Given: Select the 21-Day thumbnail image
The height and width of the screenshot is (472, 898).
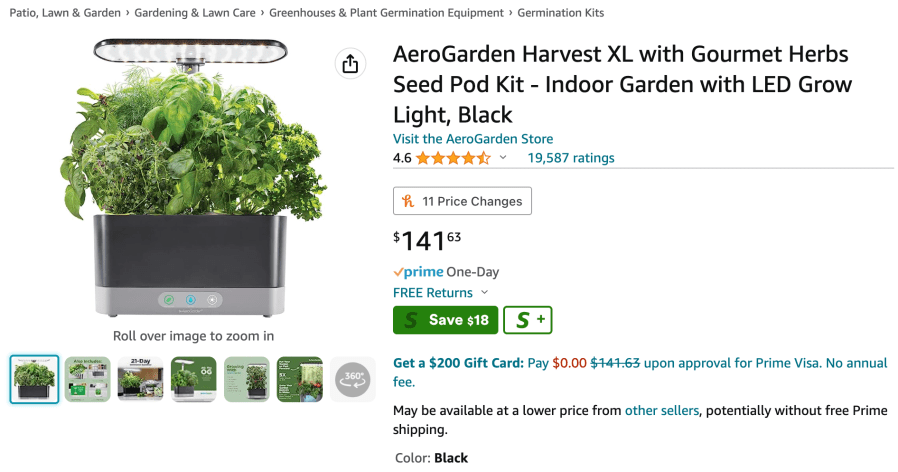Looking at the screenshot, I should pos(140,379).
